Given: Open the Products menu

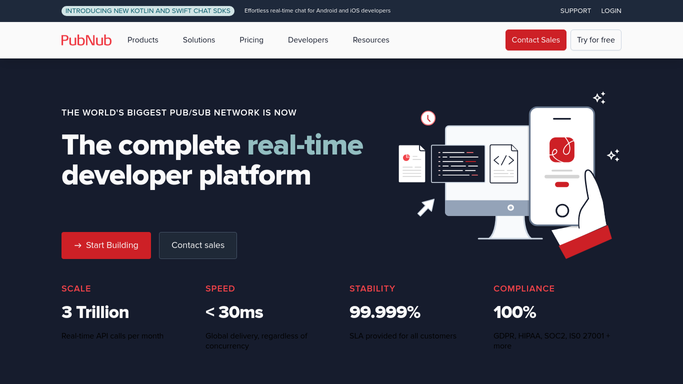Looking at the screenshot, I should [x=143, y=40].
